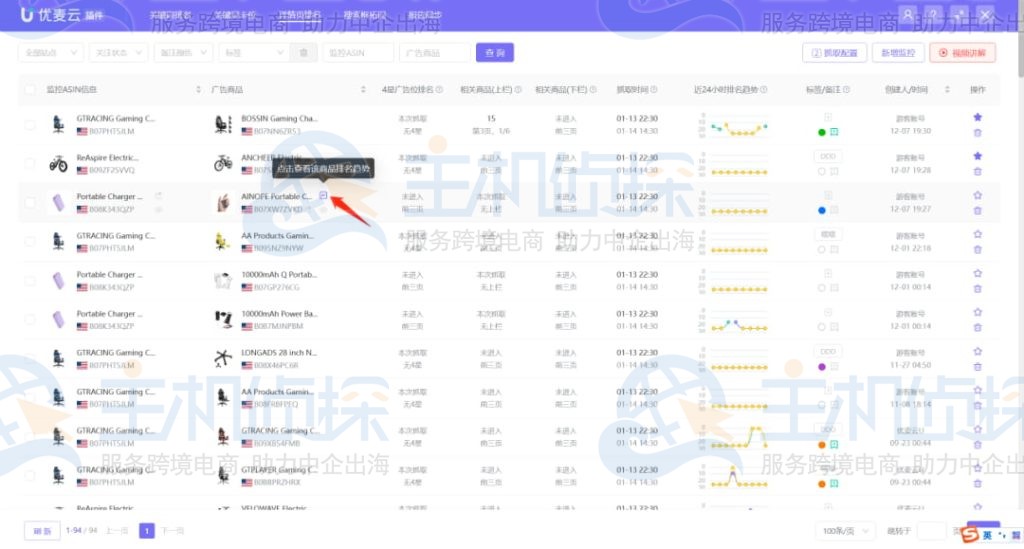The width and height of the screenshot is (1024, 549).
Task: Focus the 监控ASIN input field
Action: click(358, 53)
